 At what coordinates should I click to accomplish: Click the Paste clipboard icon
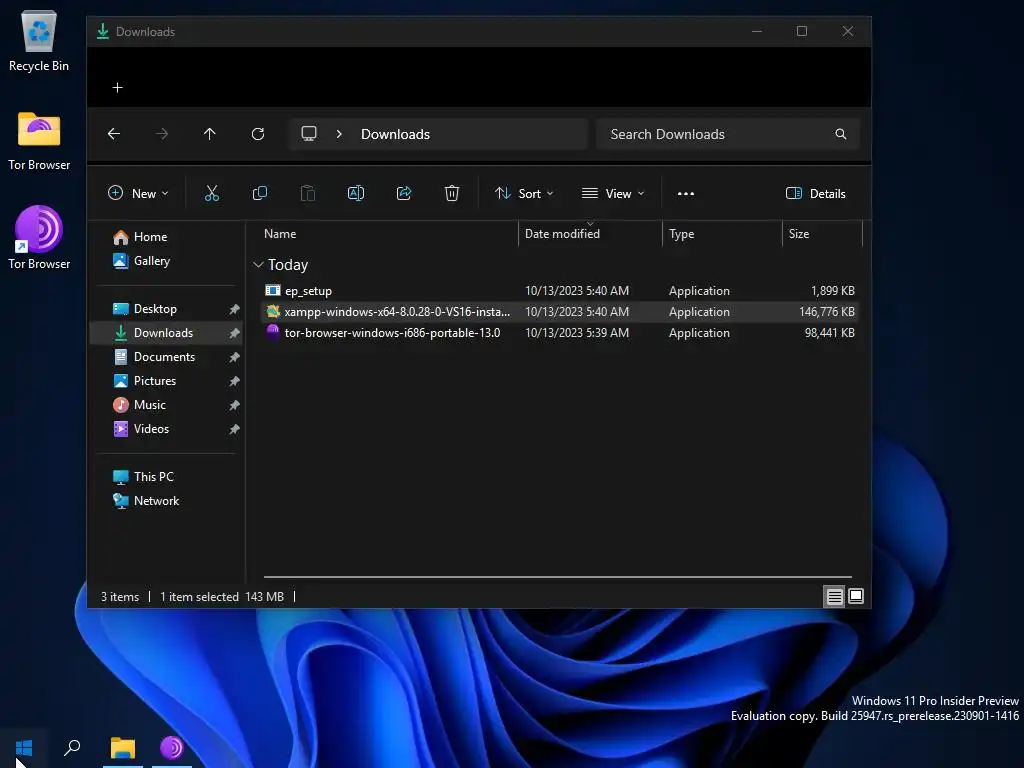pos(308,193)
